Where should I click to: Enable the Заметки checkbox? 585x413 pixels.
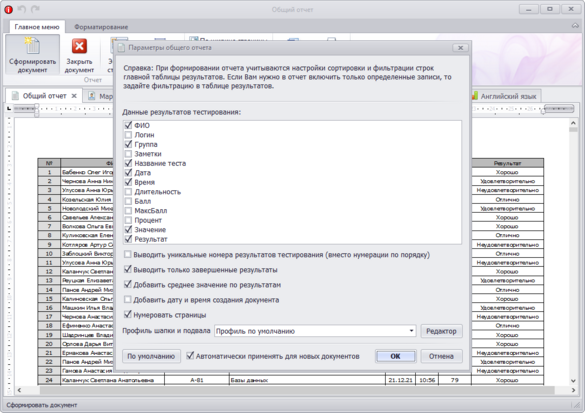(x=128, y=154)
